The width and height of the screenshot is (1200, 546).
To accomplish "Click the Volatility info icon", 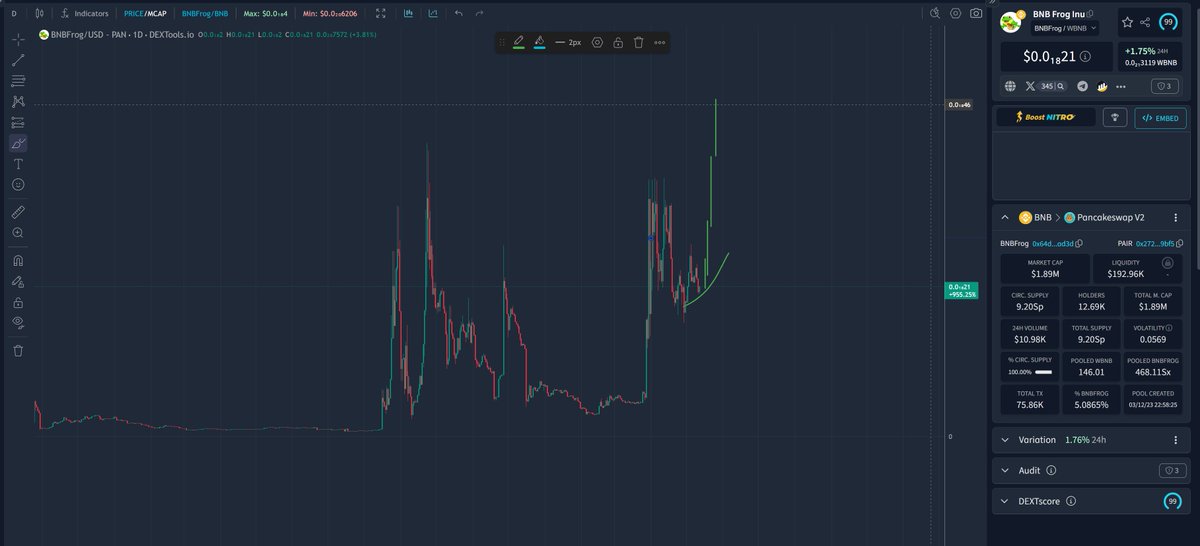I will [x=1169, y=327].
